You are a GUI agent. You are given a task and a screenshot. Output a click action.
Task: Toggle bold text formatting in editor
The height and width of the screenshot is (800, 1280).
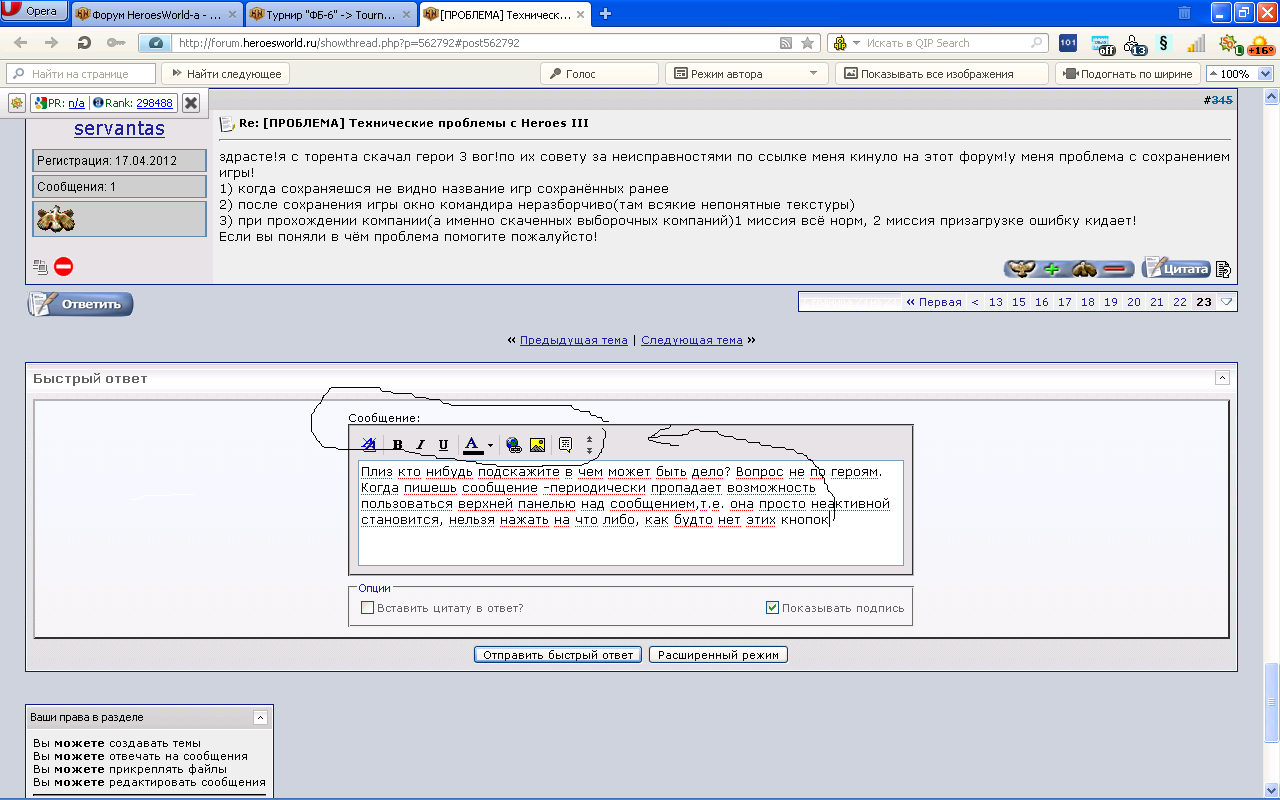pos(397,445)
